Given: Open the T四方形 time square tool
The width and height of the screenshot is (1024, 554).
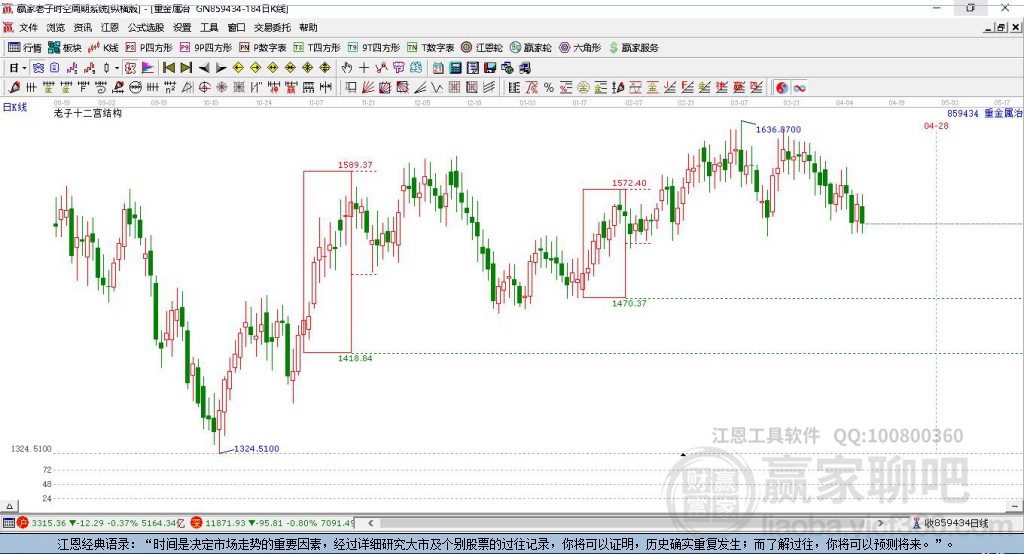Looking at the screenshot, I should tap(317, 48).
